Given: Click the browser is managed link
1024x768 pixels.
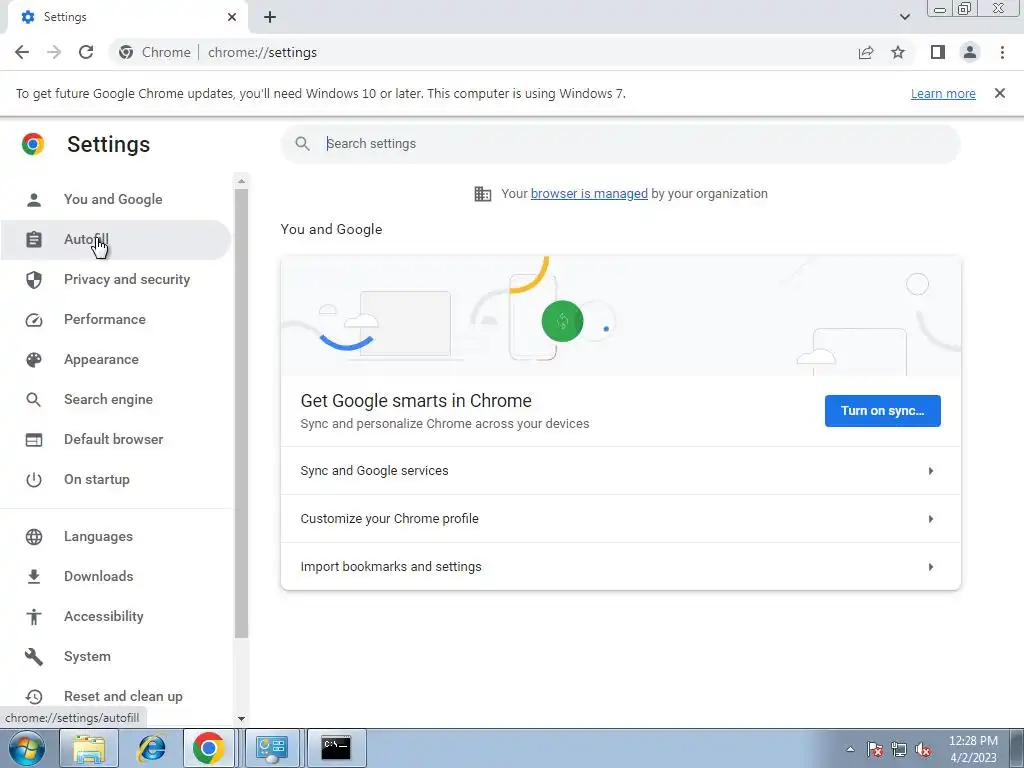Looking at the screenshot, I should [589, 193].
